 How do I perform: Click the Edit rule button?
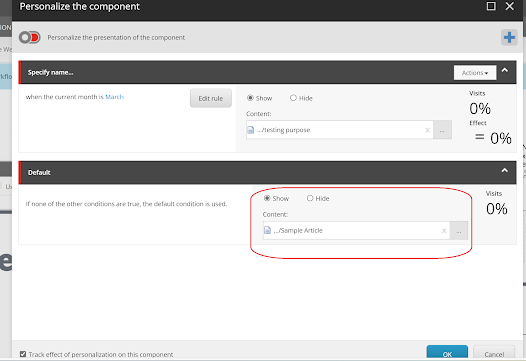click(x=211, y=98)
